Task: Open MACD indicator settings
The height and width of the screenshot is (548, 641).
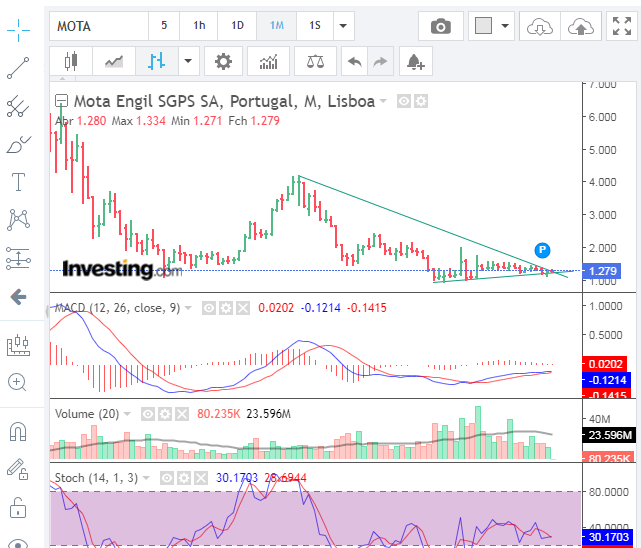Action: tap(226, 308)
